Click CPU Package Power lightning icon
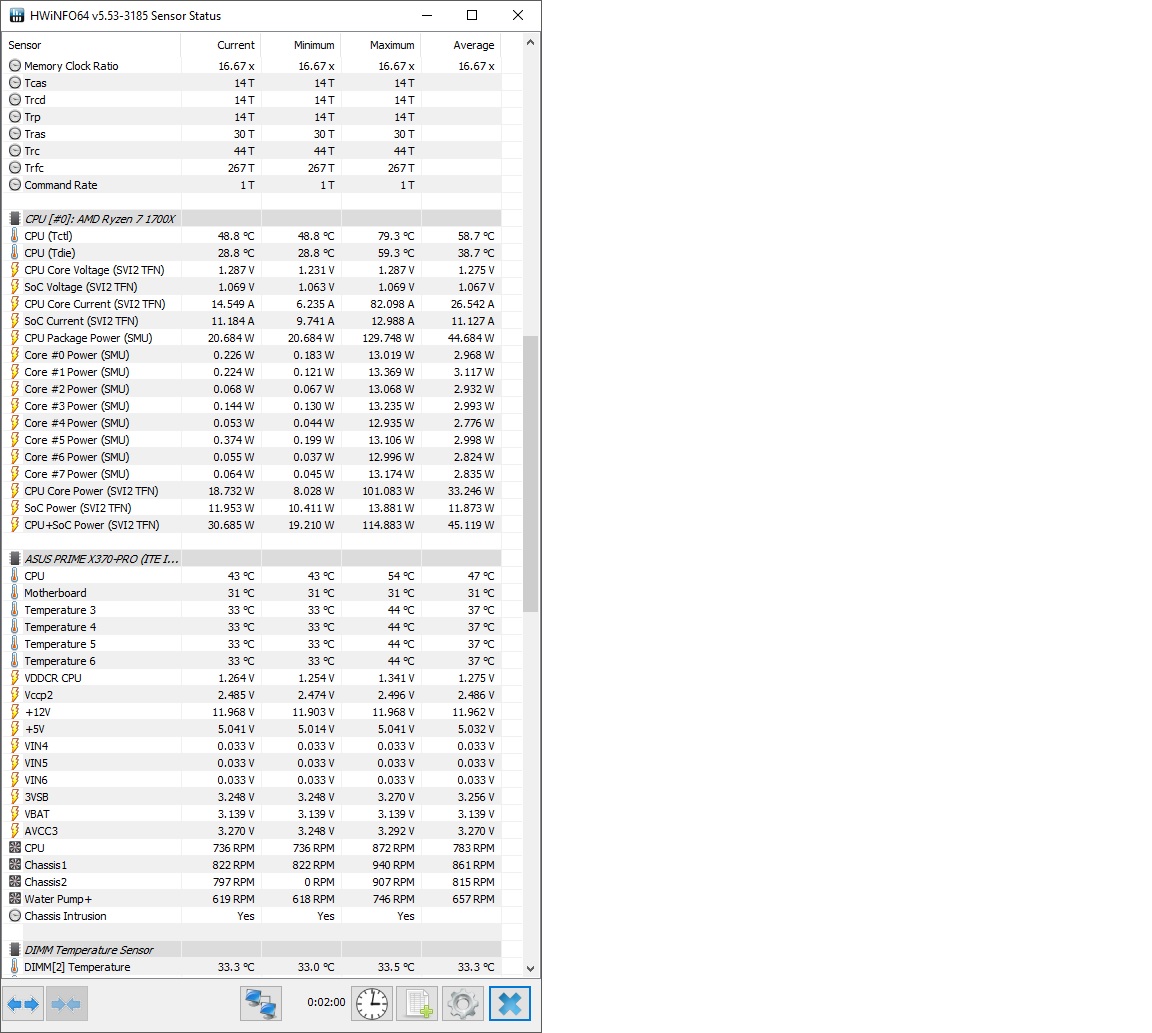Screen dimensions: 1152x1033 coord(15,338)
